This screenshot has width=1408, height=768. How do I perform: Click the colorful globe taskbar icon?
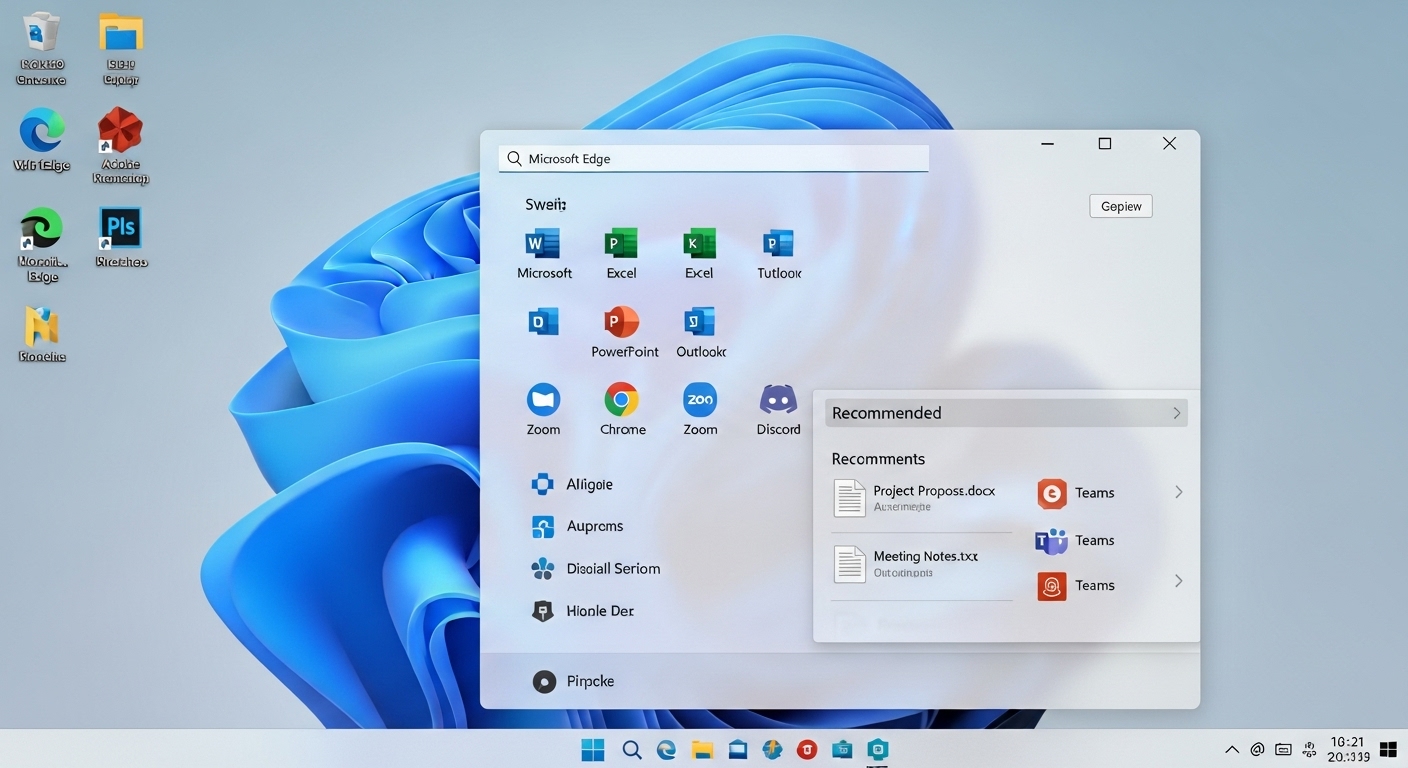(x=772, y=749)
